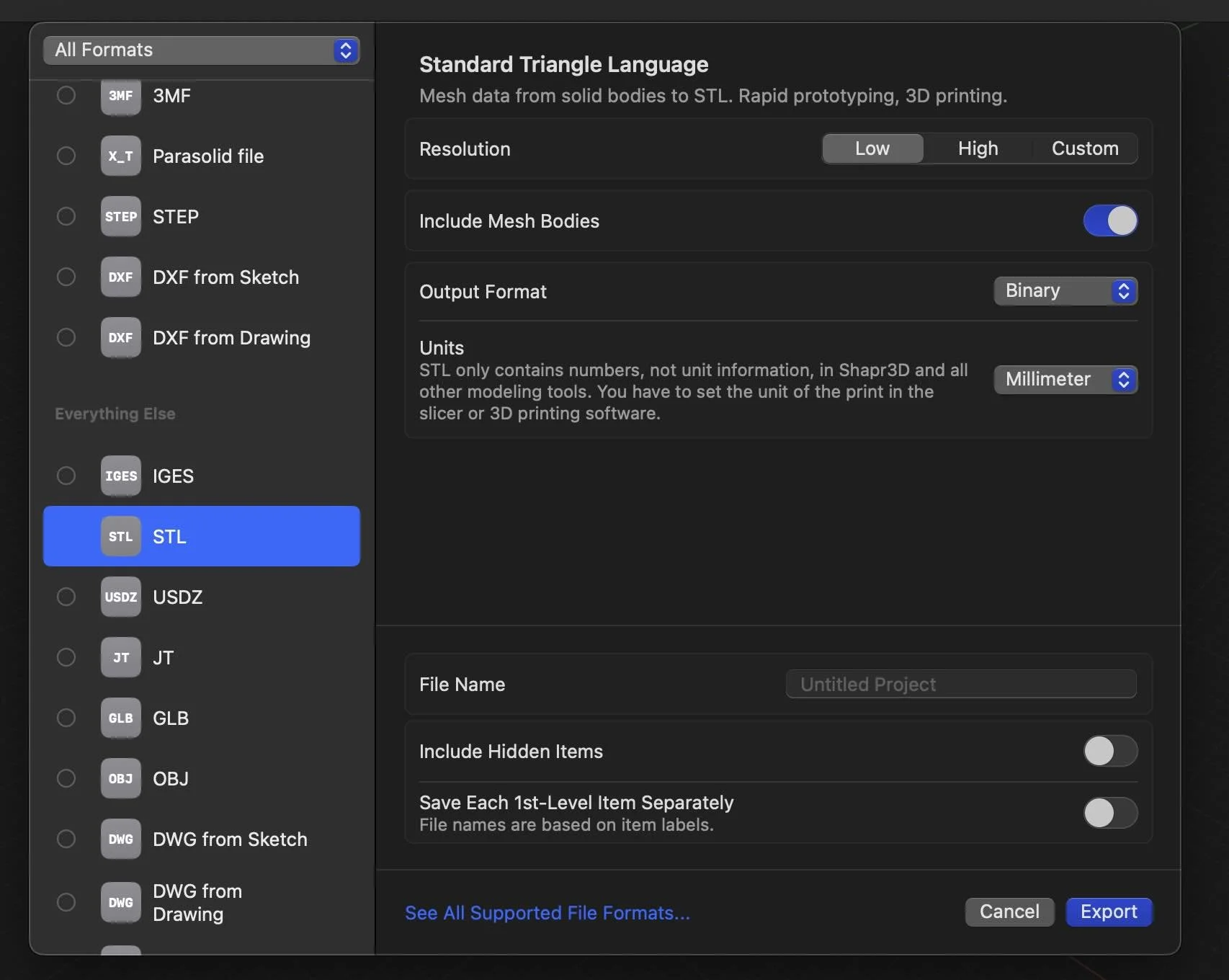This screenshot has width=1229, height=980.
Task: Select the GLB radio button
Action: coord(66,718)
